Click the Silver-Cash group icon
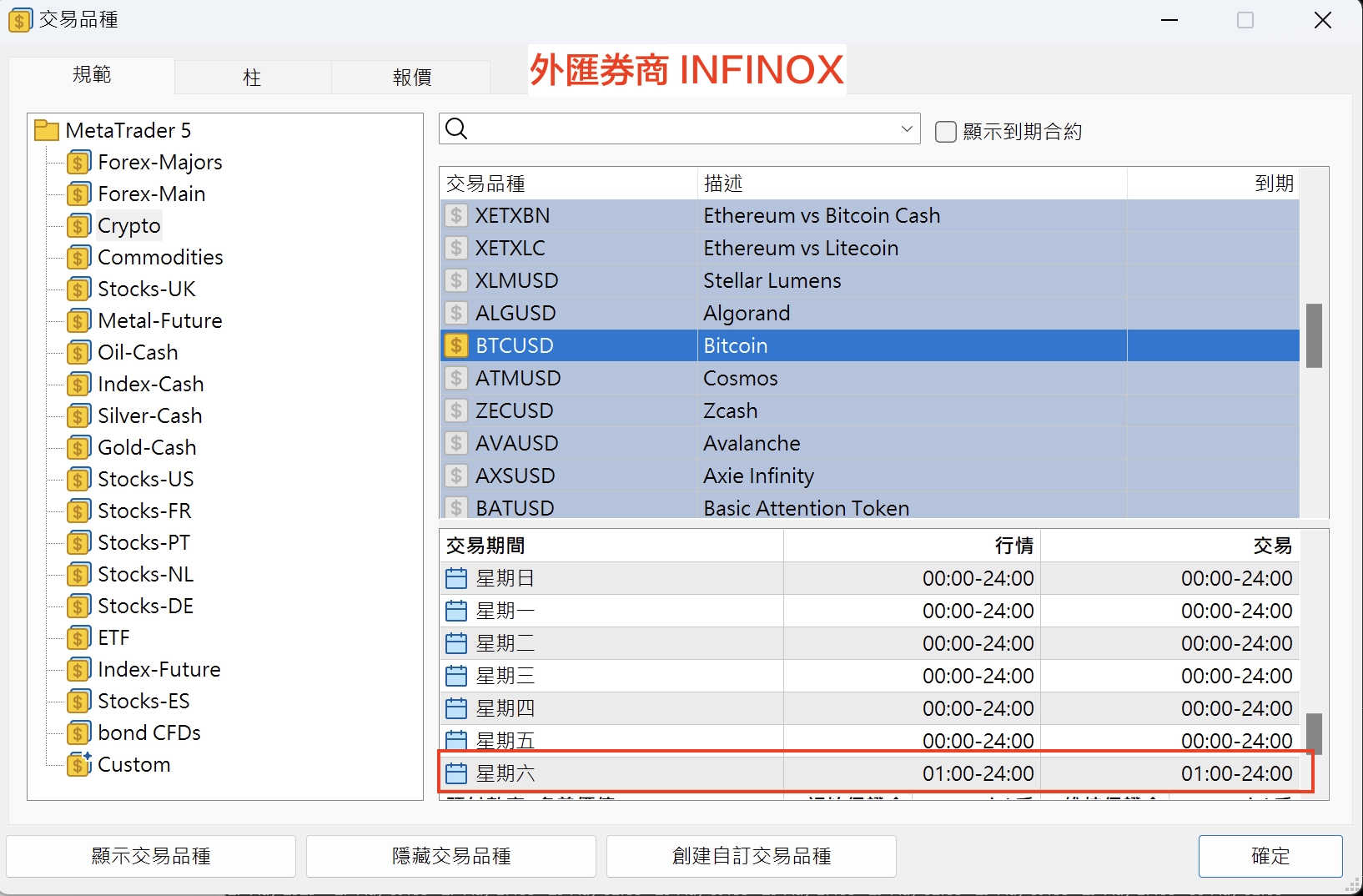This screenshot has height=896, width=1363. pos(78,416)
